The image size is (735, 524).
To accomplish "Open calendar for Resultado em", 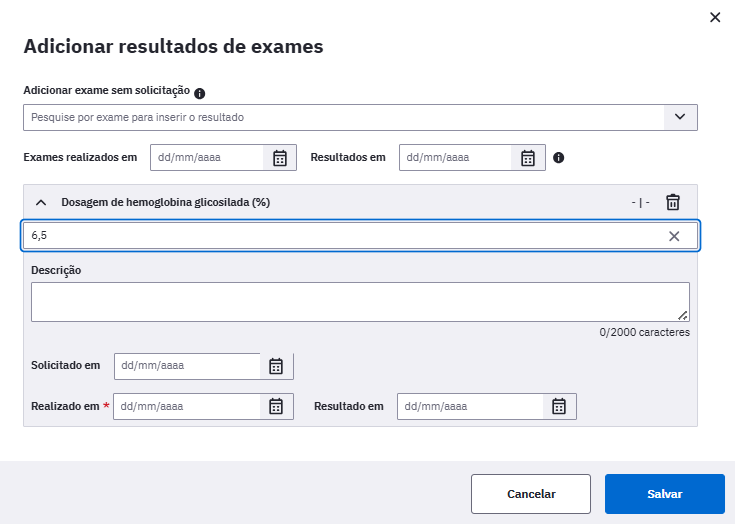I will point(559,406).
